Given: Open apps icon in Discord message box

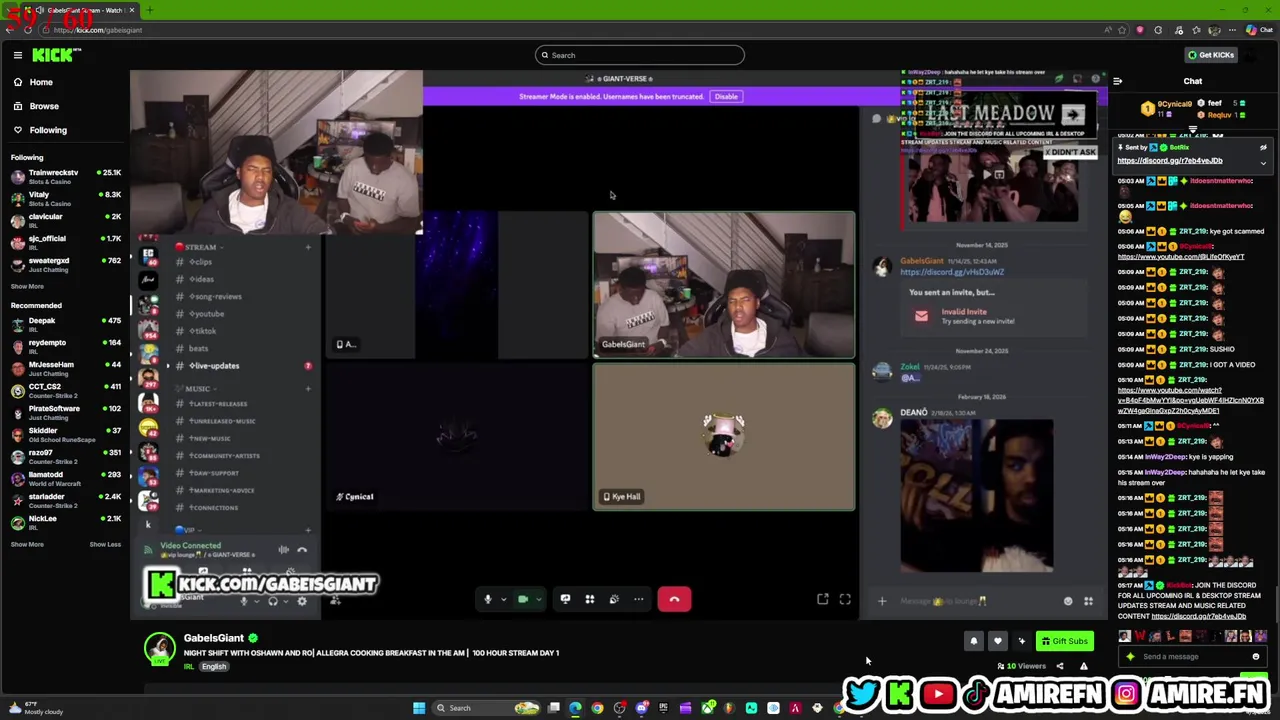Looking at the screenshot, I should coord(1088,601).
